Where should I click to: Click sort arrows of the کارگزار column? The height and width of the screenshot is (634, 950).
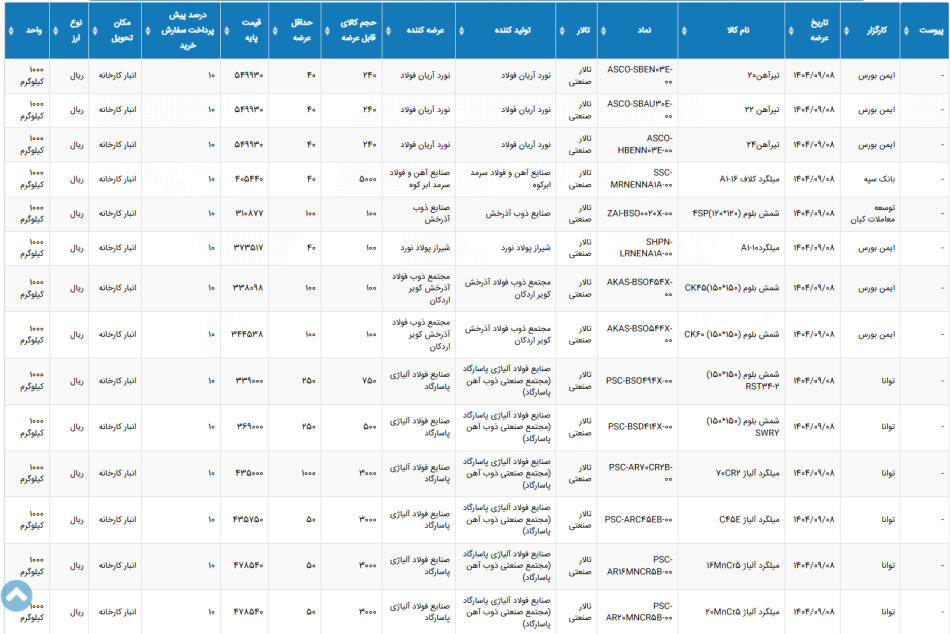click(x=846, y=30)
